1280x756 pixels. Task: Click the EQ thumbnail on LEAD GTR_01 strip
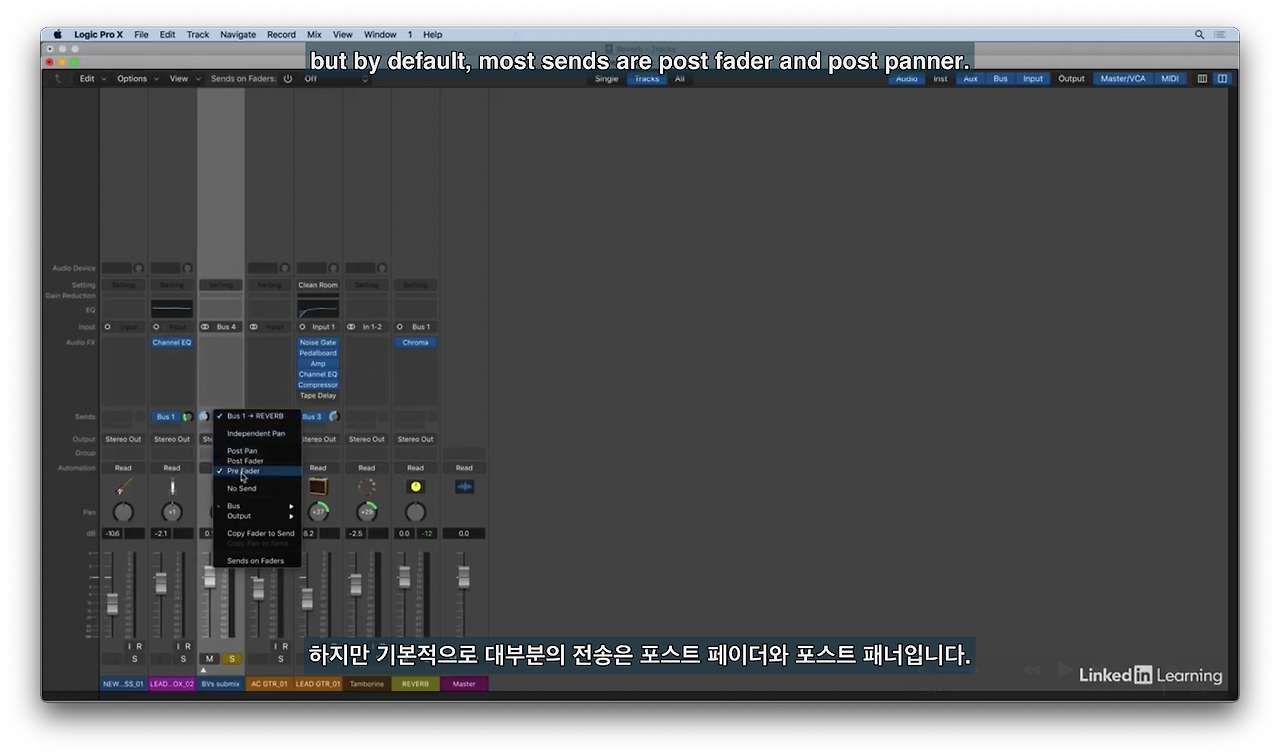318,309
